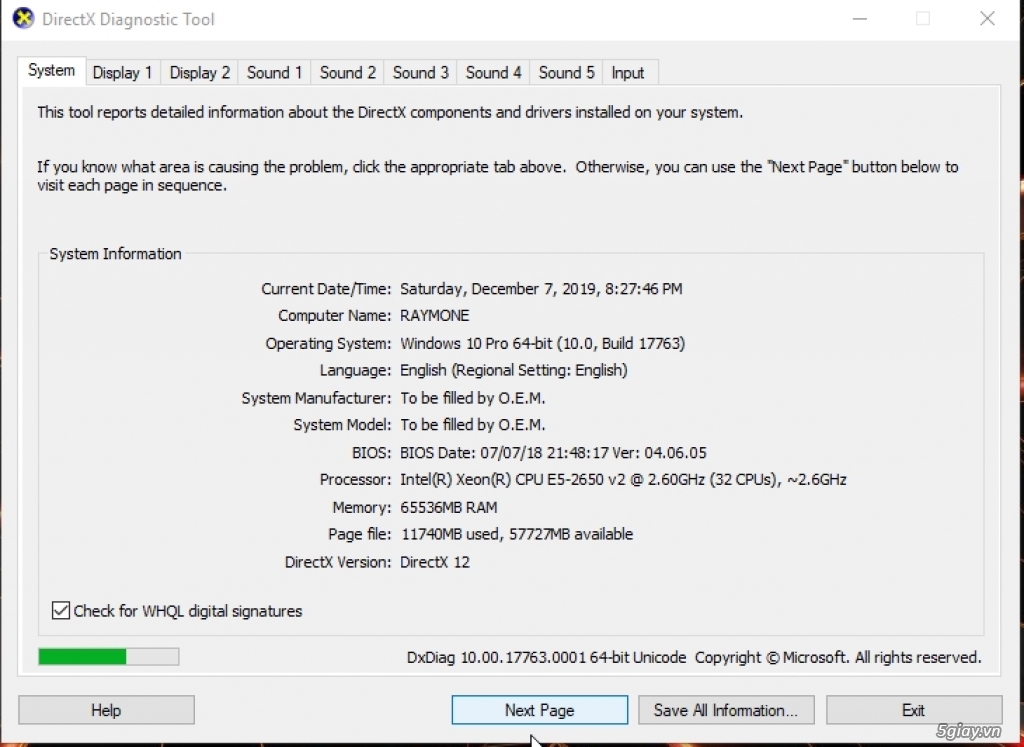Image resolution: width=1024 pixels, height=747 pixels.
Task: Click the Help button
Action: tap(106, 710)
